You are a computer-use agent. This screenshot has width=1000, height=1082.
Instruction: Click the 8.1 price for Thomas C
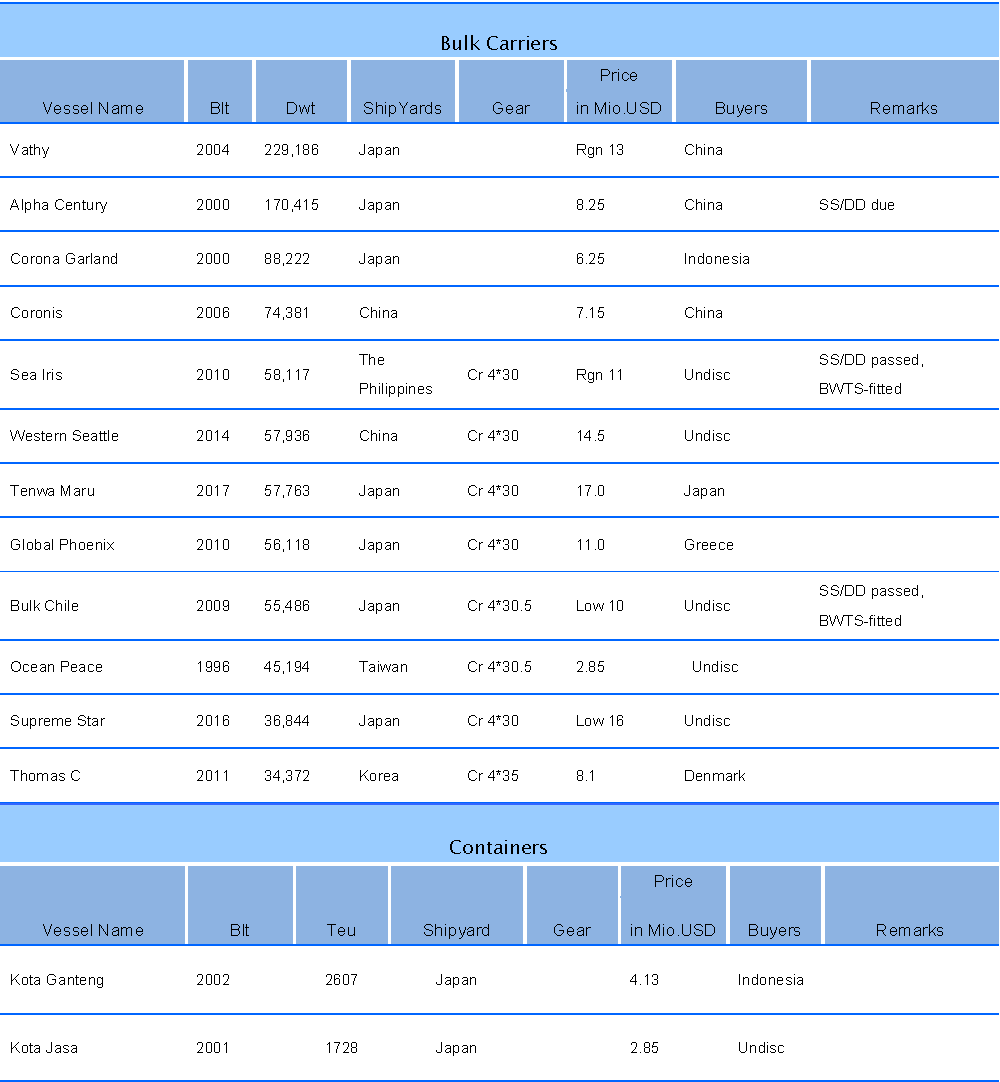(586, 776)
